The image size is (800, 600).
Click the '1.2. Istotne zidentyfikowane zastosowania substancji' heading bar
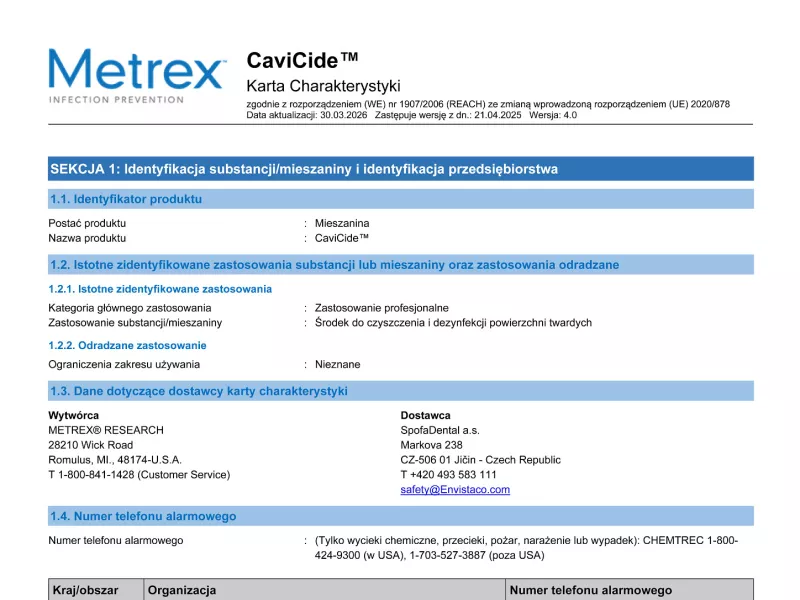401,265
